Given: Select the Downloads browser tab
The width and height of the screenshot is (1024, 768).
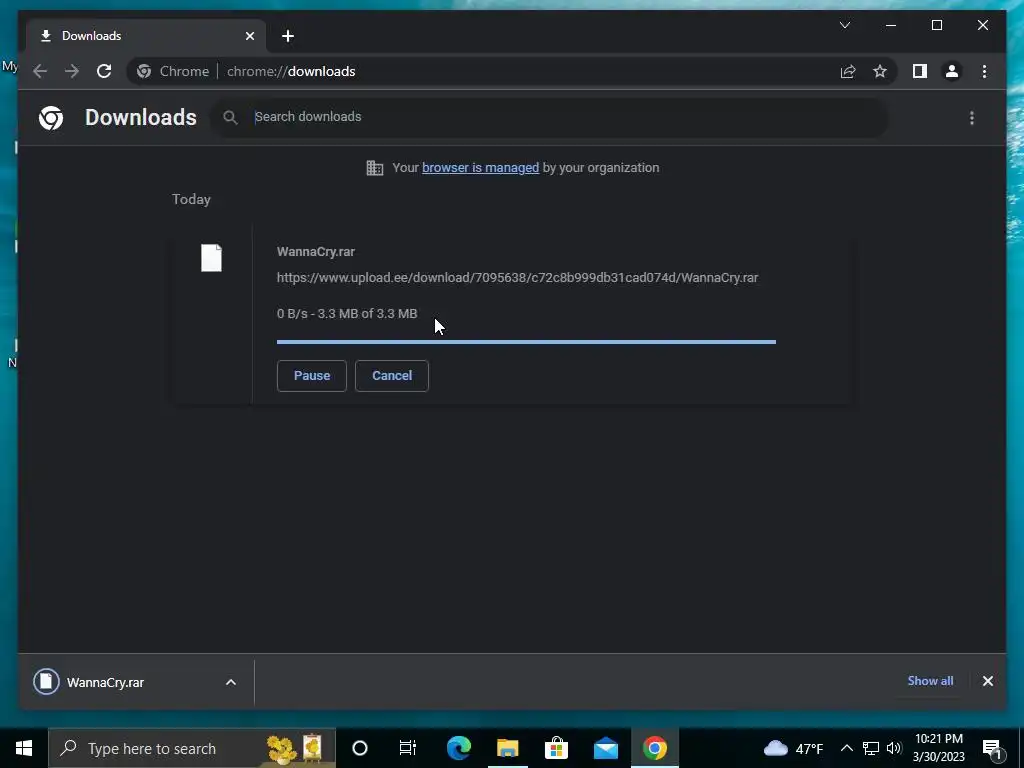Looking at the screenshot, I should (x=145, y=36).
